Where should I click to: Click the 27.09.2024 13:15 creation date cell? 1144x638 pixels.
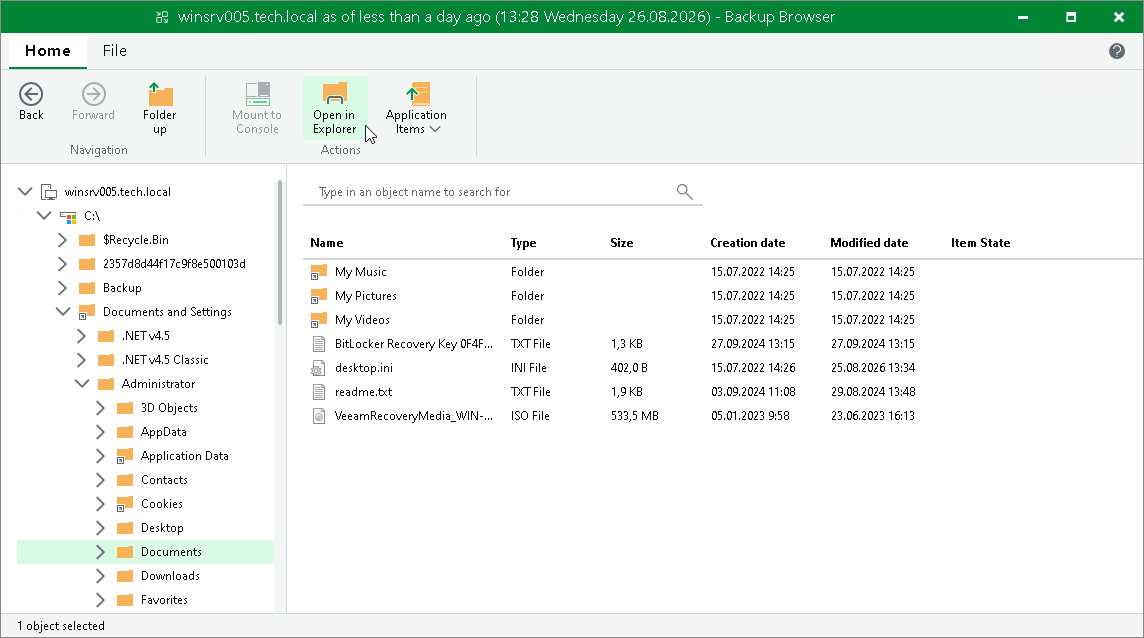[x=753, y=344]
